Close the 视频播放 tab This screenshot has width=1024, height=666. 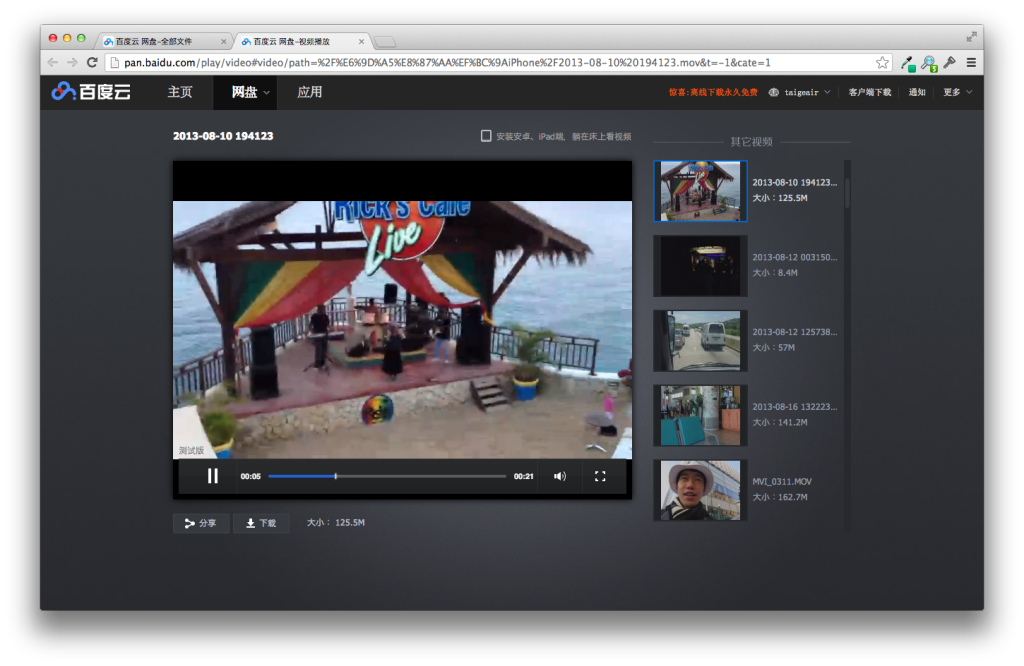[361, 41]
